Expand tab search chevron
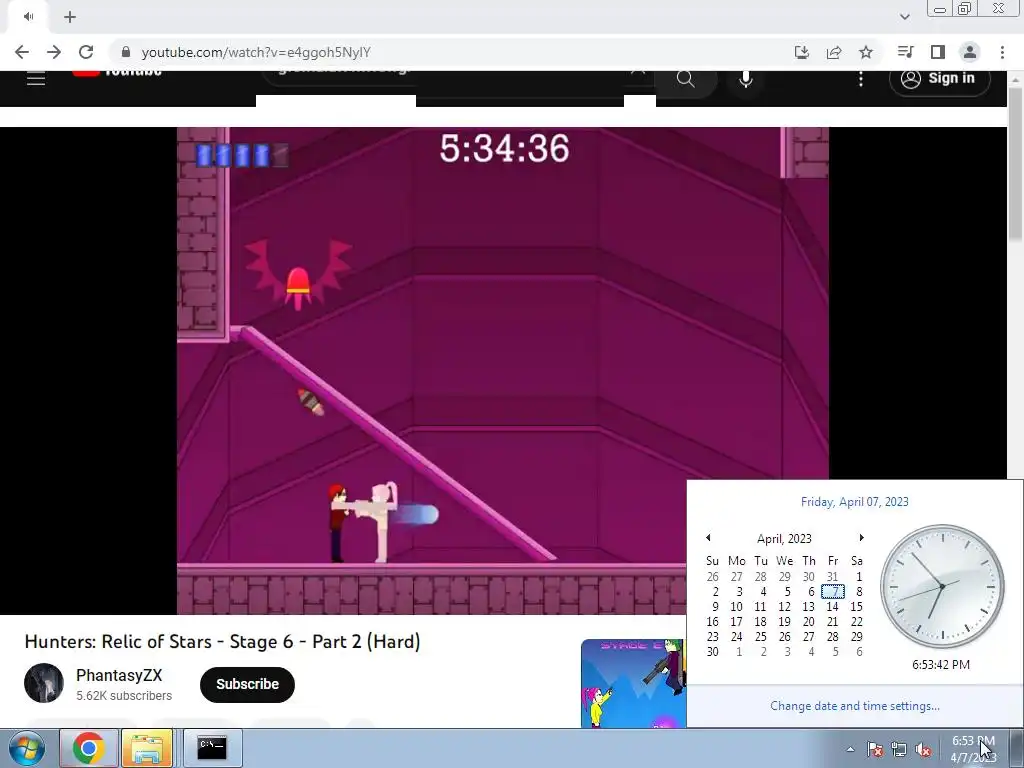The width and height of the screenshot is (1024, 768). 904,17
